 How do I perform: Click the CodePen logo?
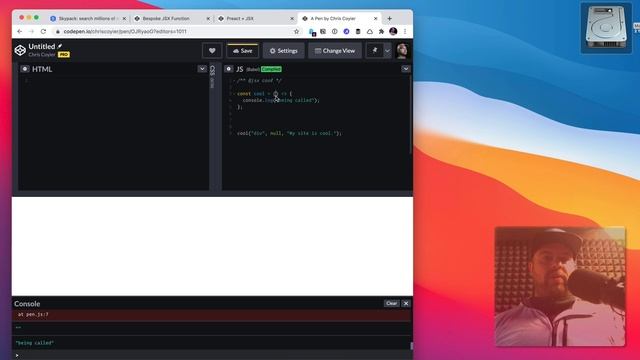point(20,50)
